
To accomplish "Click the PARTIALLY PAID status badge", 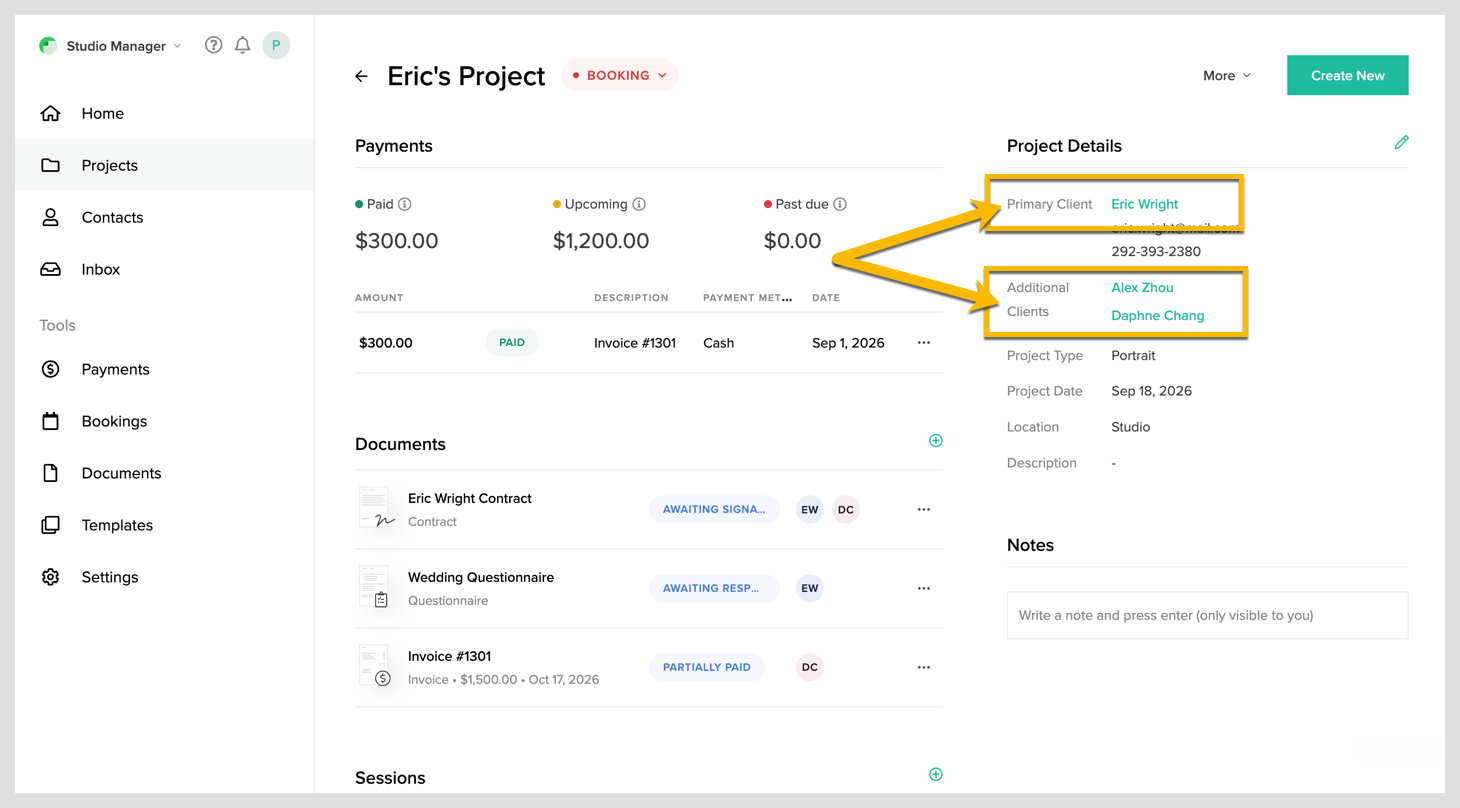I will click(707, 667).
